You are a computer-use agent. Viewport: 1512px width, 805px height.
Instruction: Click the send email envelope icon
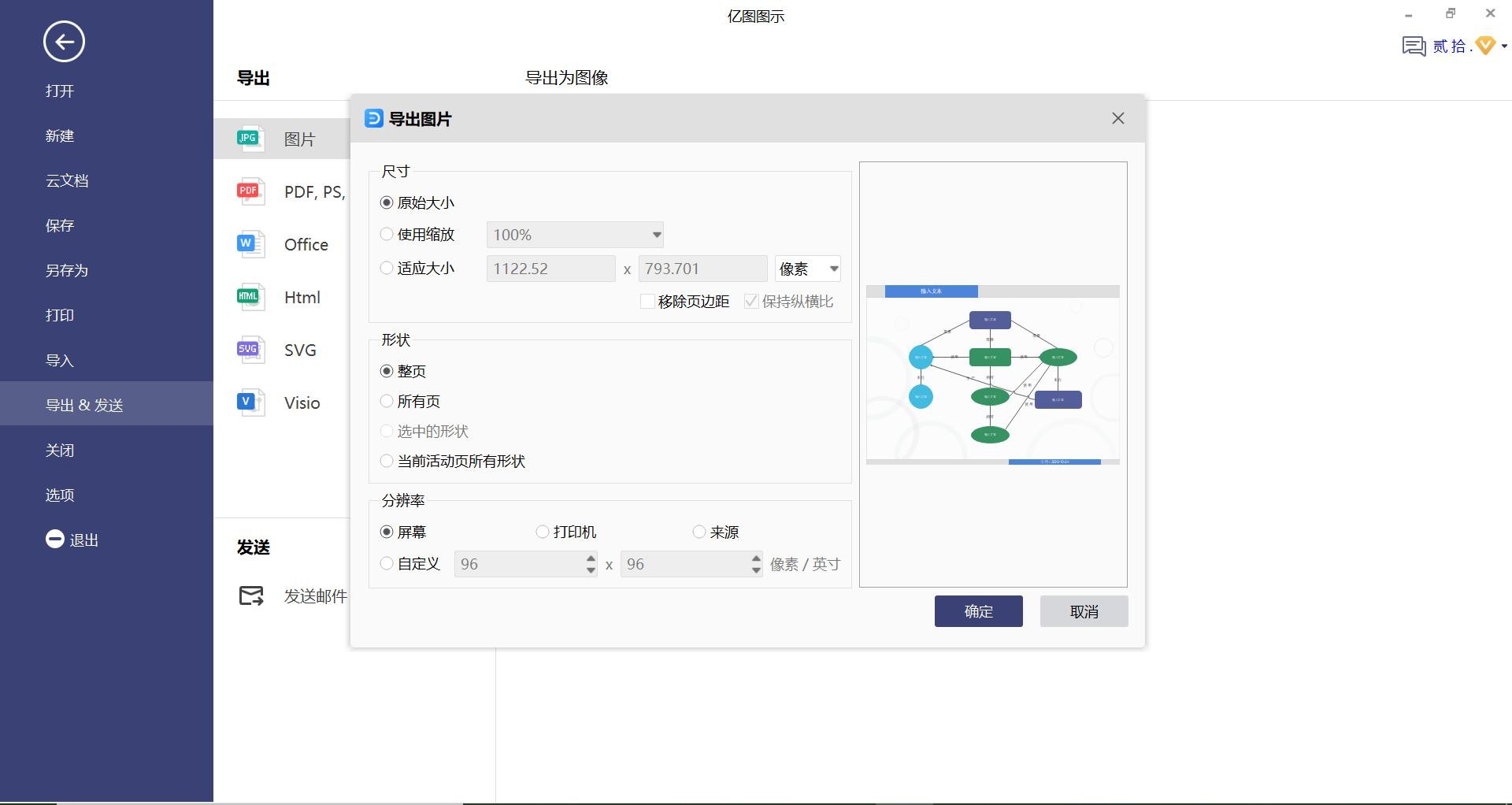click(x=251, y=596)
